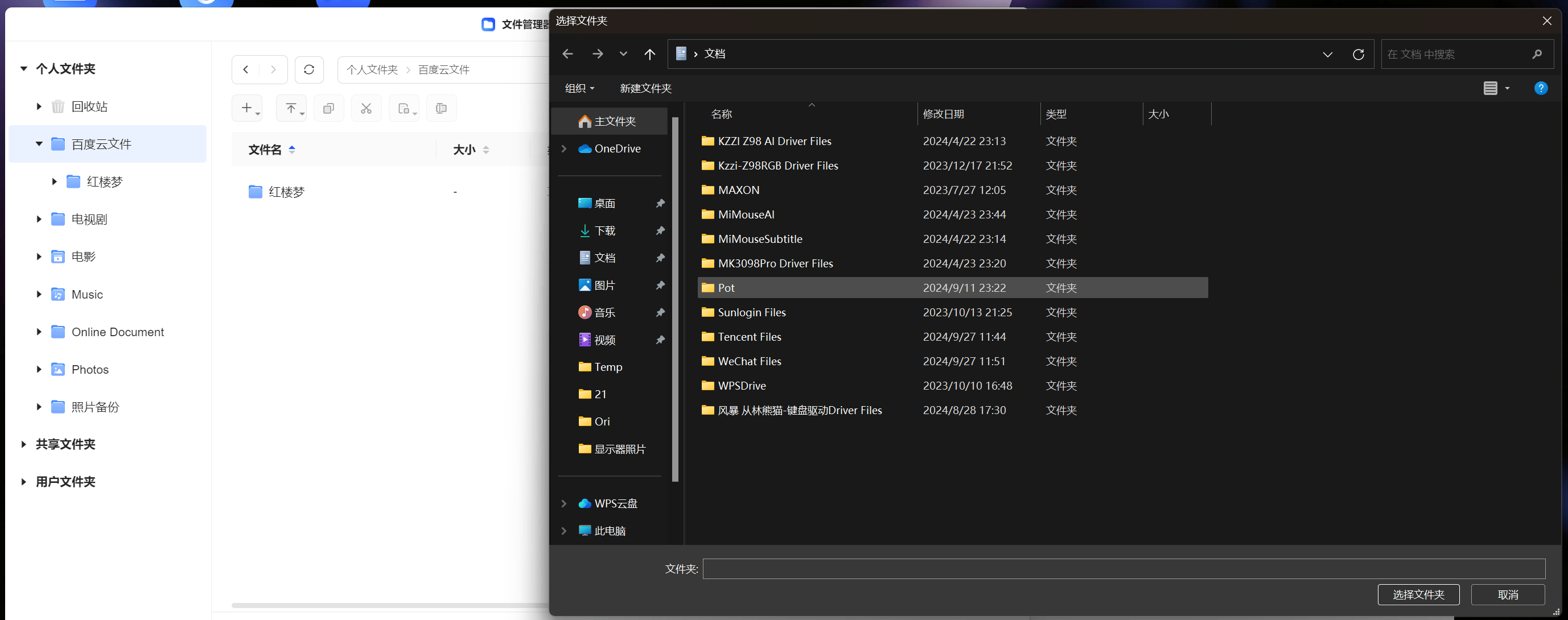Click the back arrow in folder dialog
The image size is (1568, 620).
[x=567, y=54]
